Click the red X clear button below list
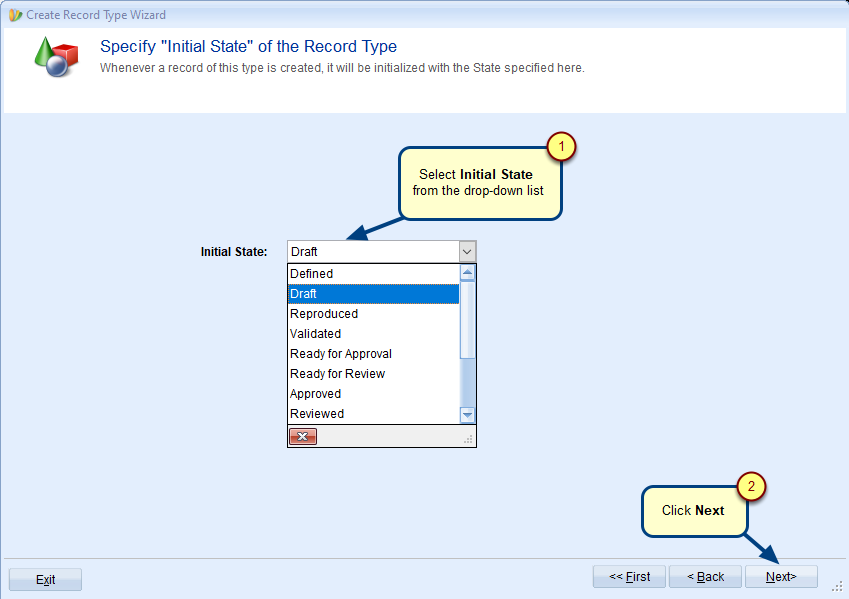Image resolution: width=849 pixels, height=599 pixels. (302, 437)
